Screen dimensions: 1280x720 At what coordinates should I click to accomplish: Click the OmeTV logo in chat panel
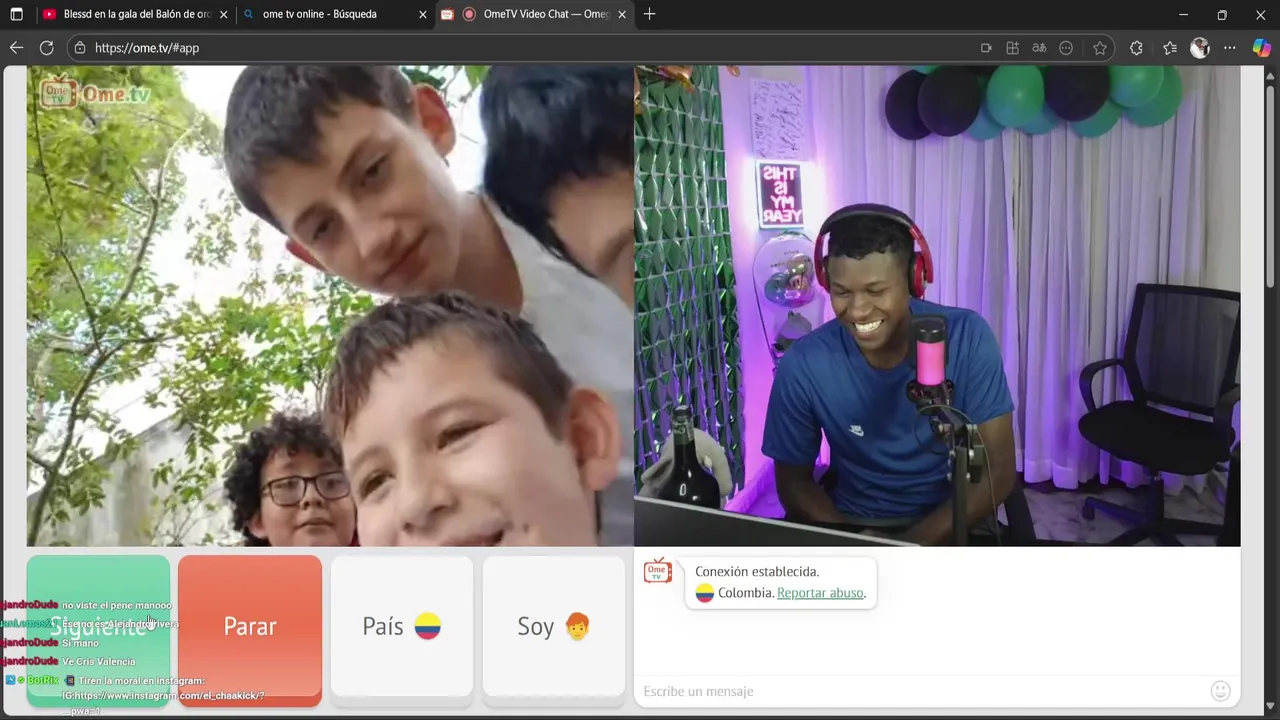tap(658, 571)
